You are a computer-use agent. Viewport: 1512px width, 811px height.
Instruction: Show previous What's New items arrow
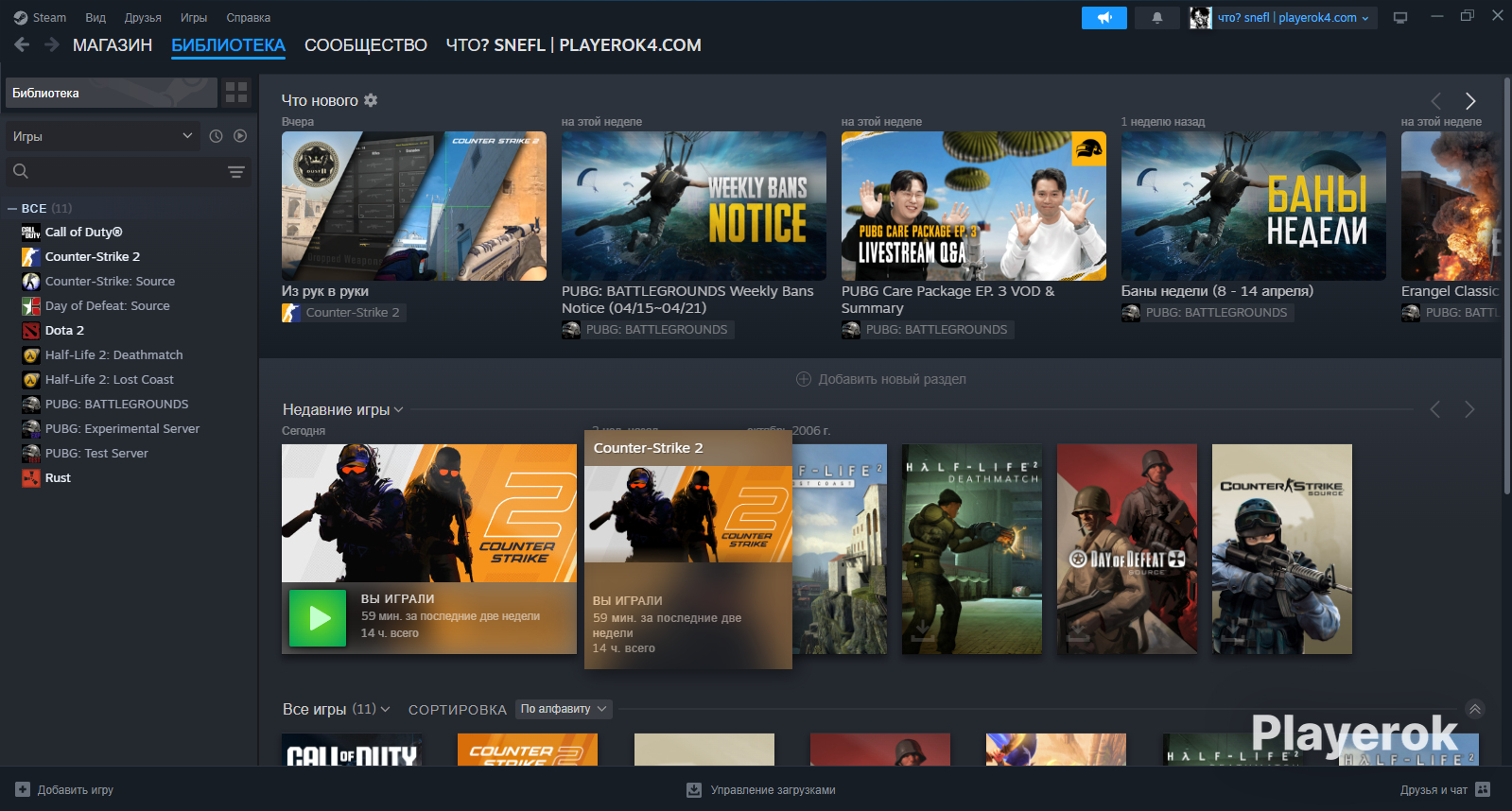coord(1435,101)
